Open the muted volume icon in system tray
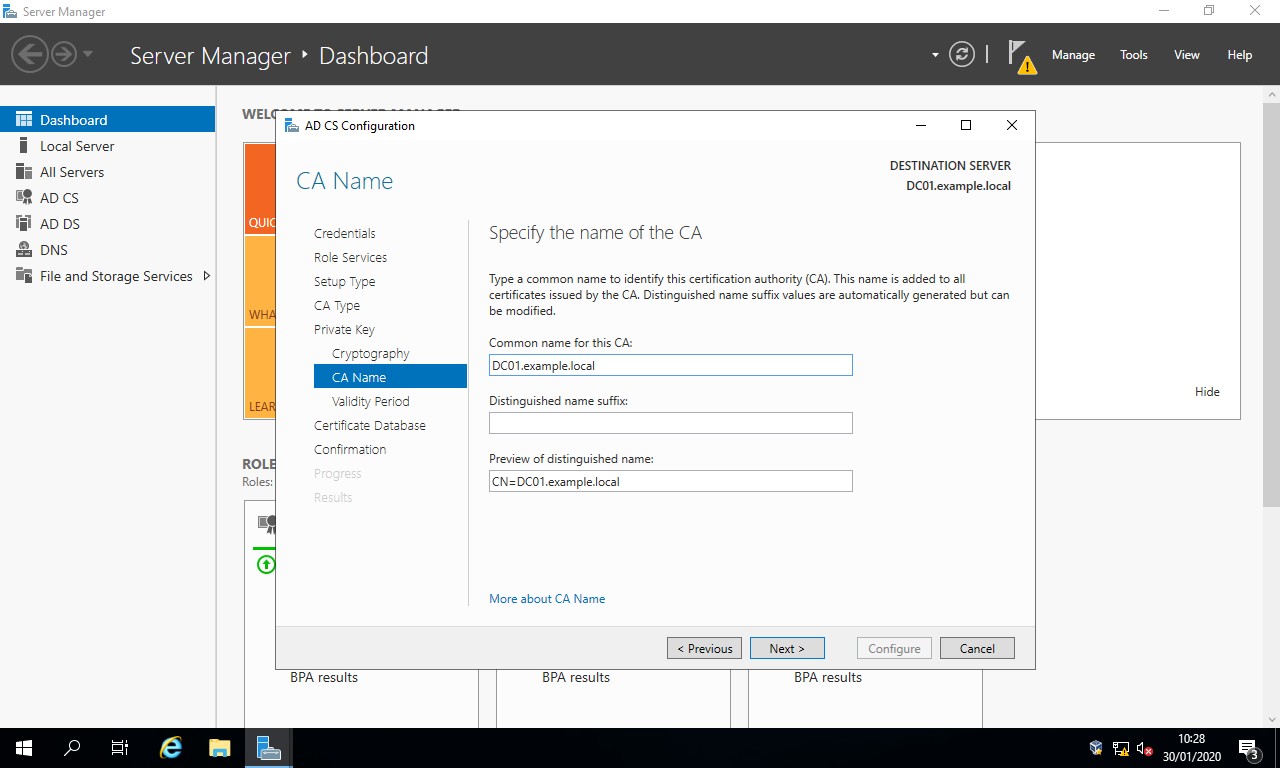Screen dimensions: 1280x768 1143,748
